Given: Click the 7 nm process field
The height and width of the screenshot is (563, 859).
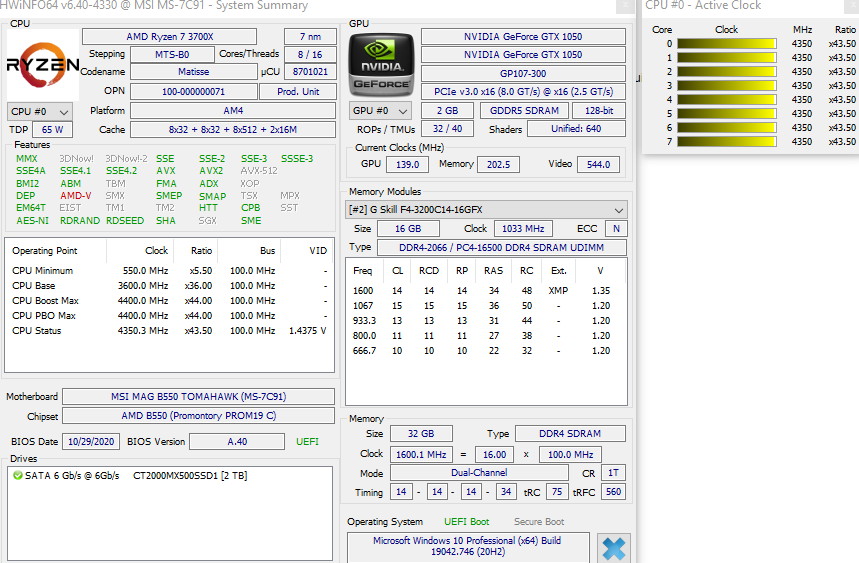Looking at the screenshot, I should [310, 37].
